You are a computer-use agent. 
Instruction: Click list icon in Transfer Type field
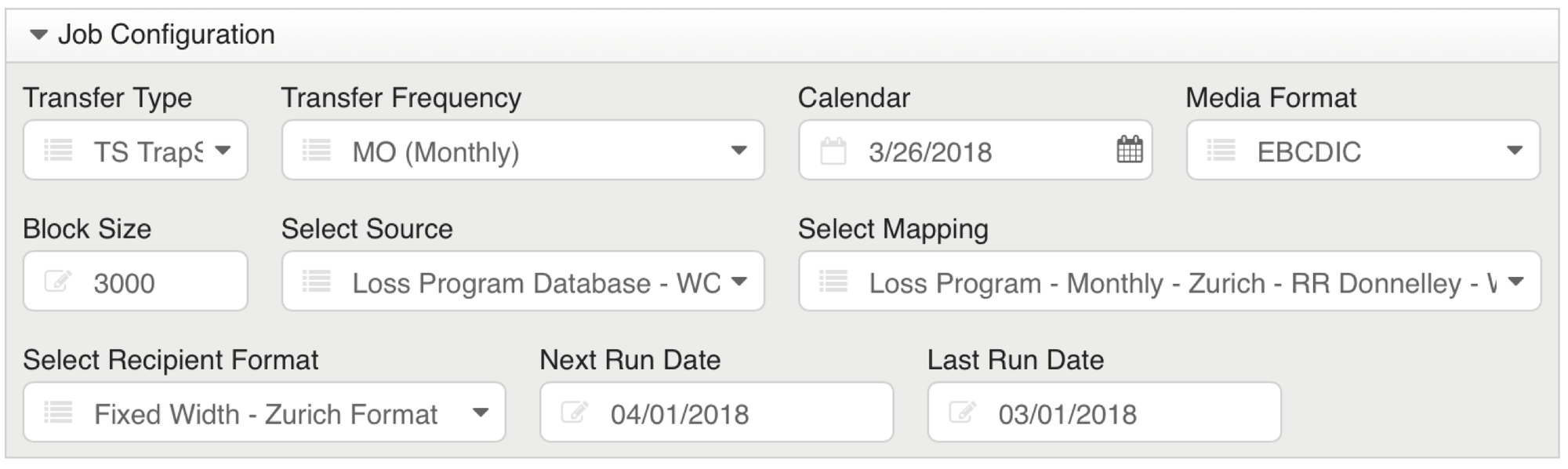58,150
